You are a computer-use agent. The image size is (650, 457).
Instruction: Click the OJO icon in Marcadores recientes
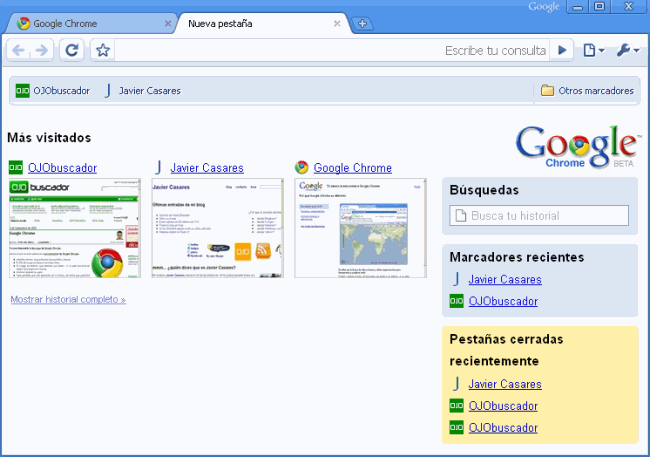[456, 301]
